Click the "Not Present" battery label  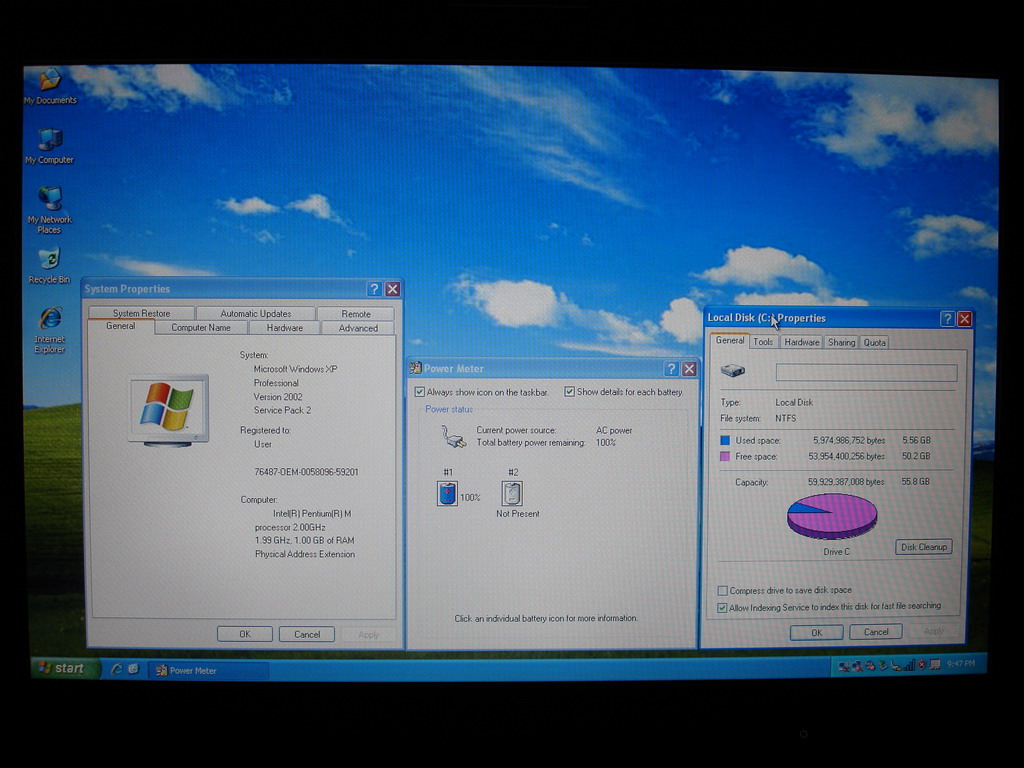click(x=518, y=513)
